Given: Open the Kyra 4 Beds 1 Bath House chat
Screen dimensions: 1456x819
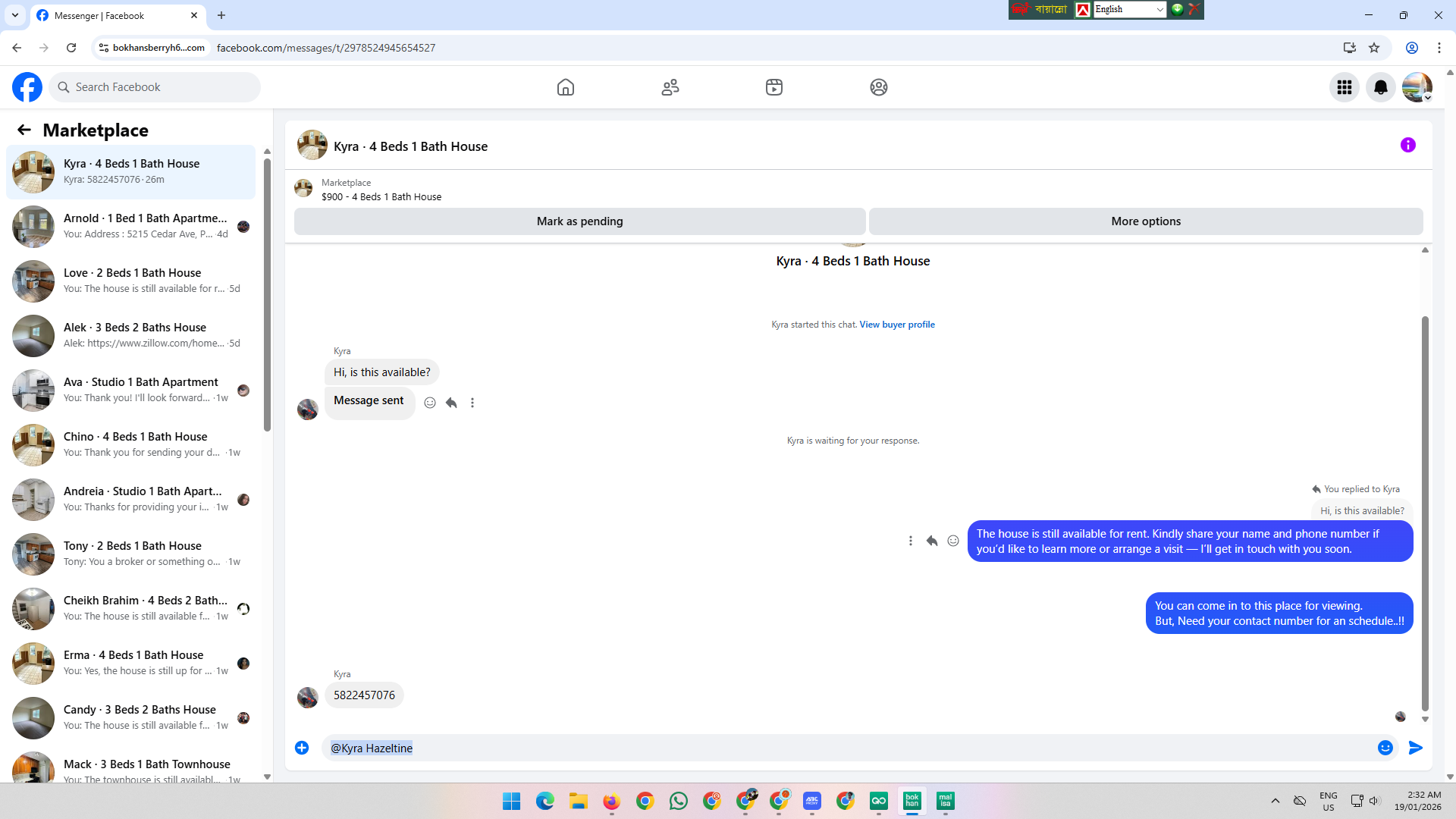Looking at the screenshot, I should 131,172.
